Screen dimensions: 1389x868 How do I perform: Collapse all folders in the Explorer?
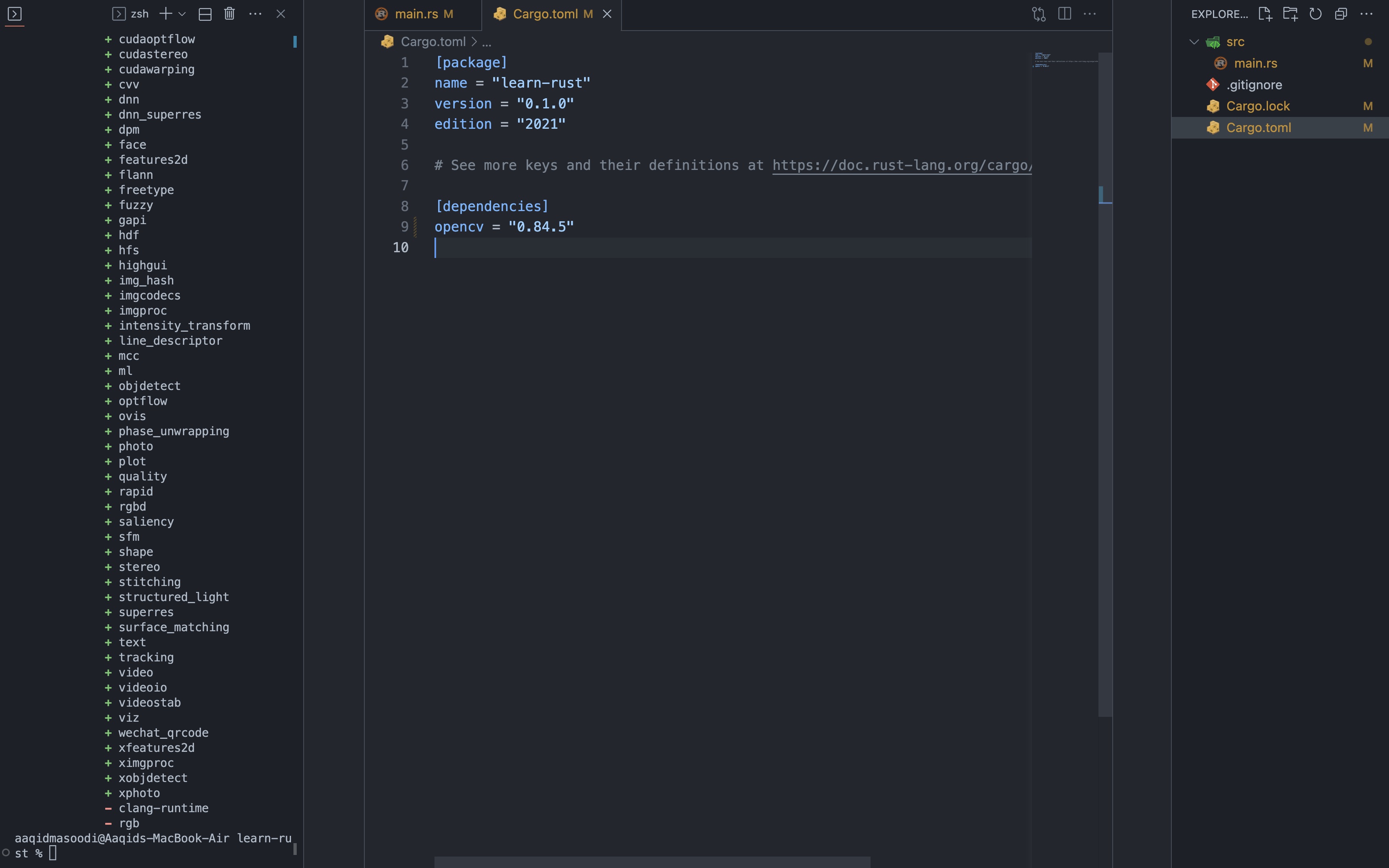(1341, 14)
